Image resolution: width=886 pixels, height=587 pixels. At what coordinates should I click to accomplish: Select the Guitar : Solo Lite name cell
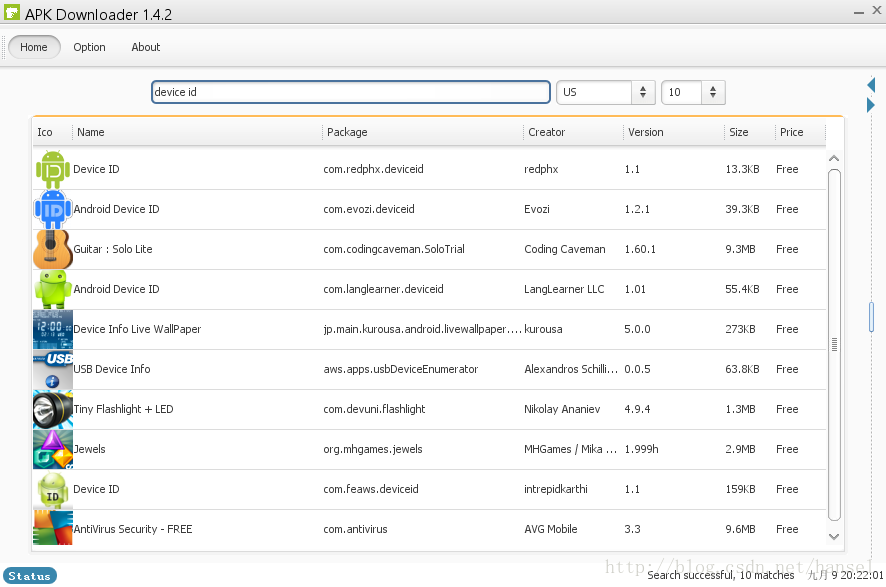[x=113, y=249]
